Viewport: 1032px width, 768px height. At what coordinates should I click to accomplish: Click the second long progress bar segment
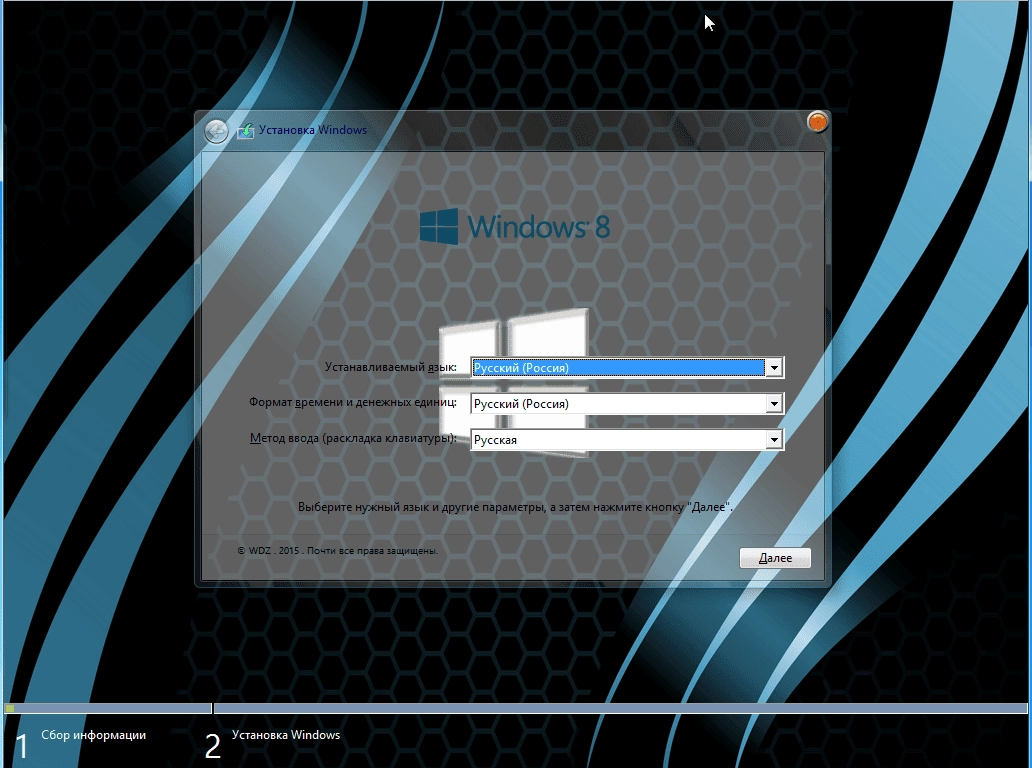tap(621, 709)
